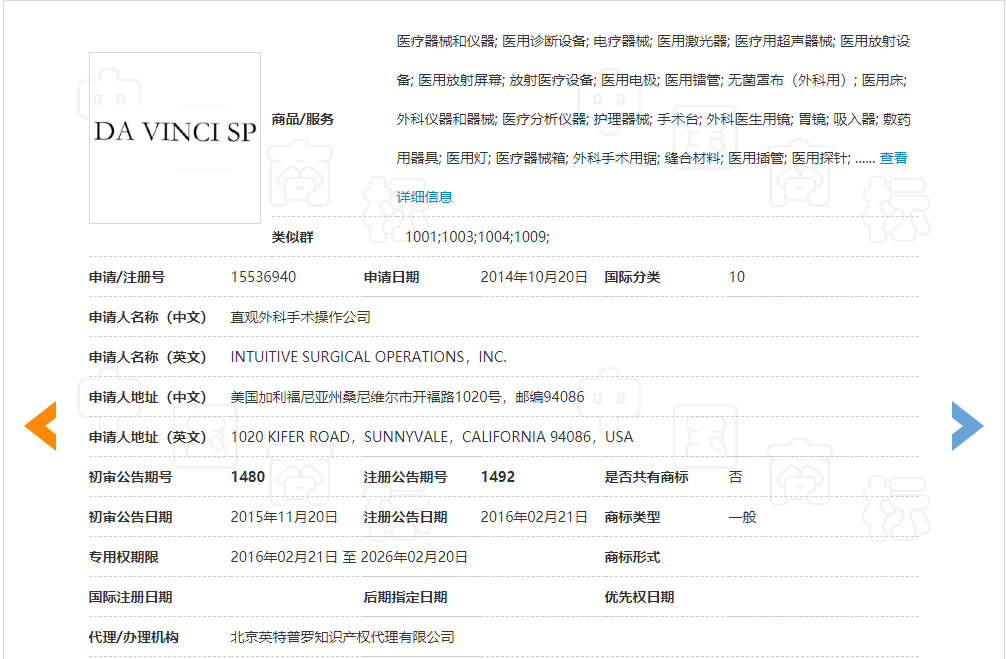Click the 代理/办理机构 label
Viewport: 1006px width, 659px height.
[x=133, y=637]
